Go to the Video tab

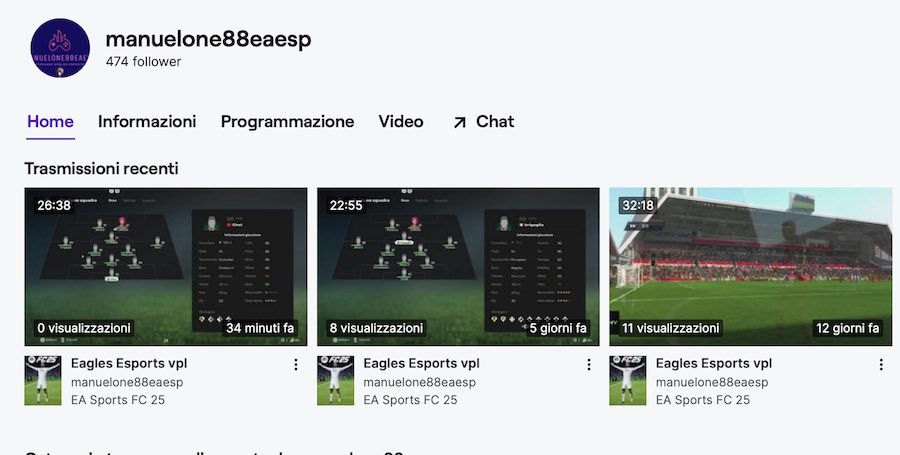click(x=401, y=122)
